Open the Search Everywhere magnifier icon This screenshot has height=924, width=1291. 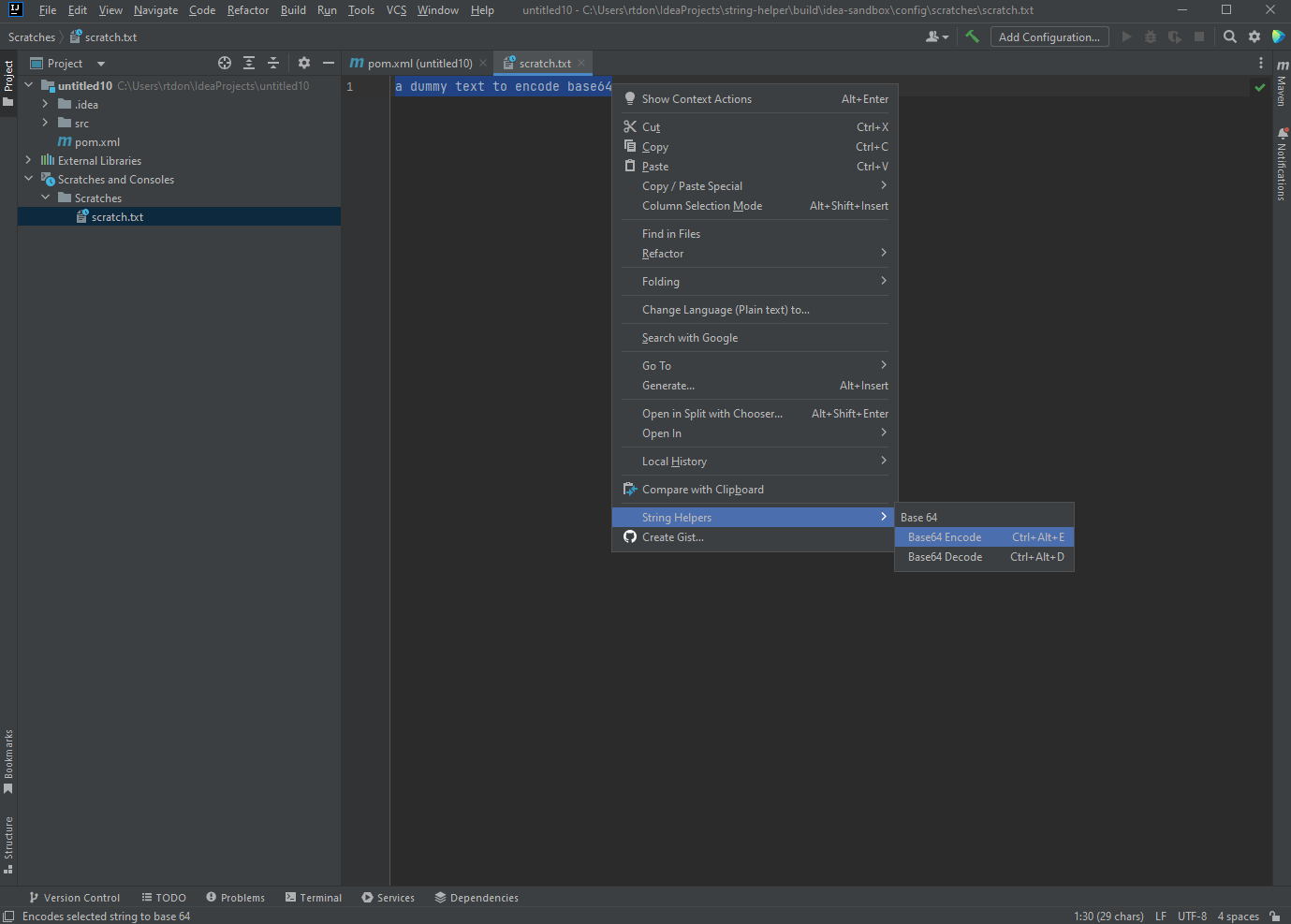click(x=1229, y=37)
